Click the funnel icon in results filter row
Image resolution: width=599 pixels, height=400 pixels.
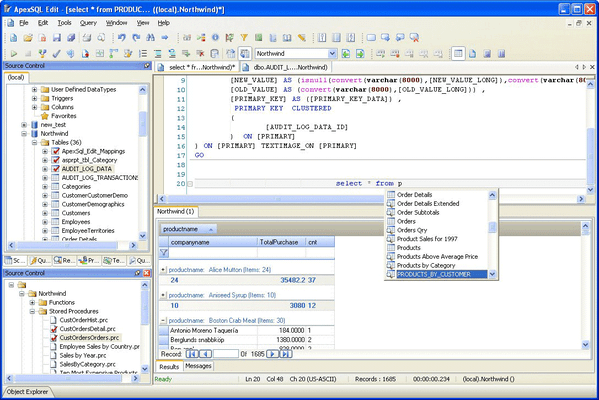164,253
